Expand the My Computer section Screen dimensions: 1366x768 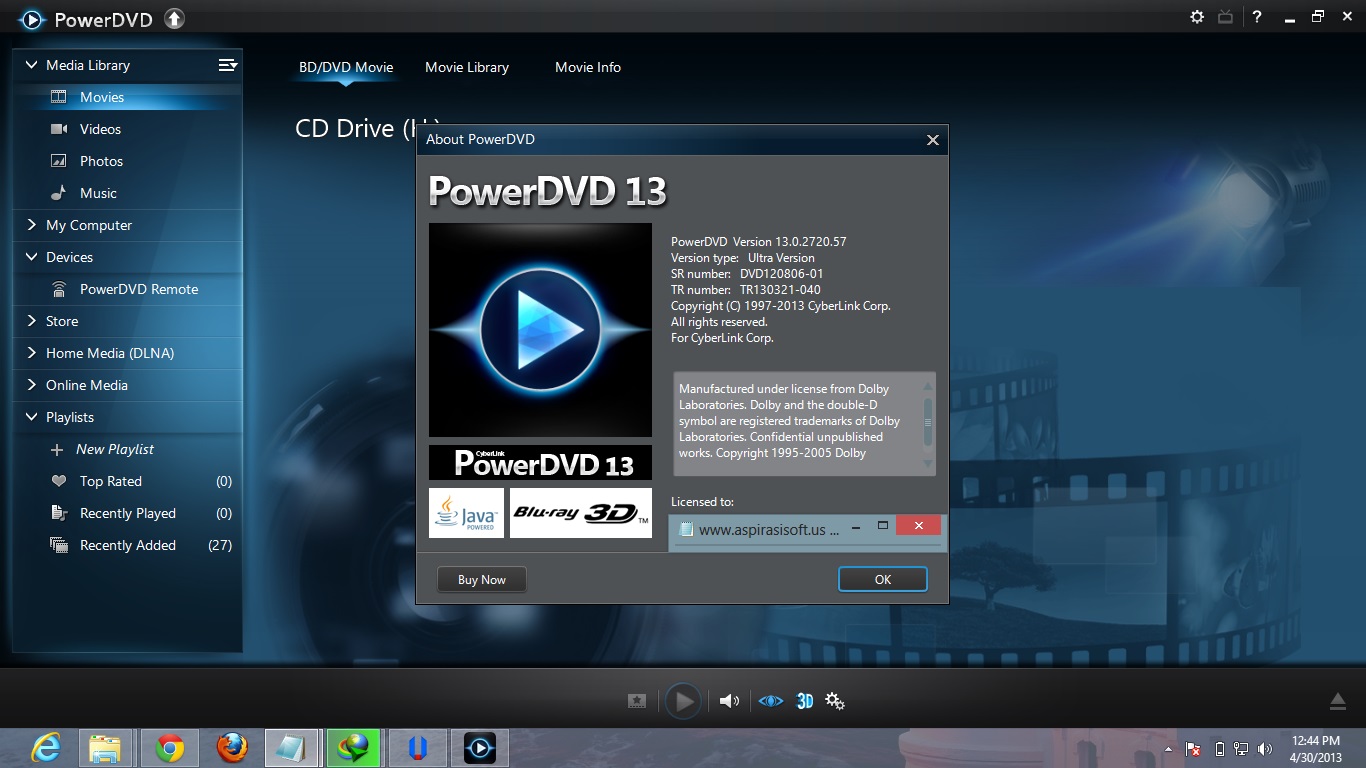pos(31,225)
